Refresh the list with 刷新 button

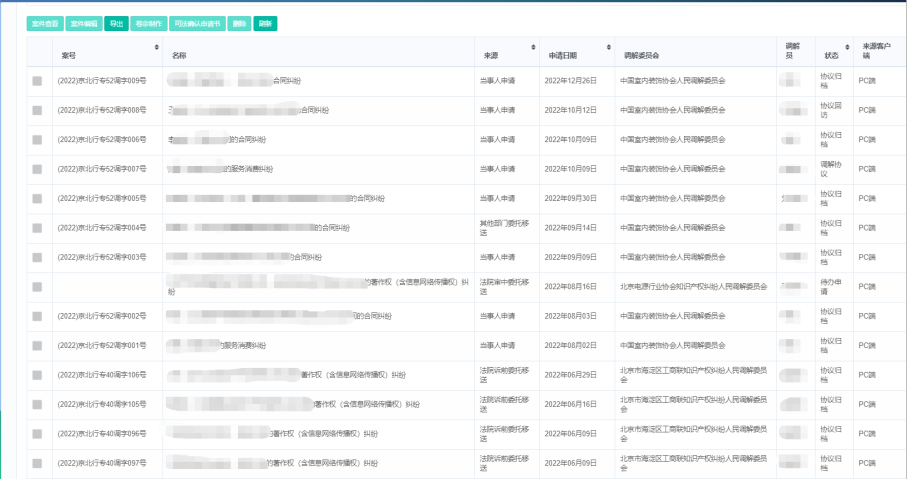[265, 23]
